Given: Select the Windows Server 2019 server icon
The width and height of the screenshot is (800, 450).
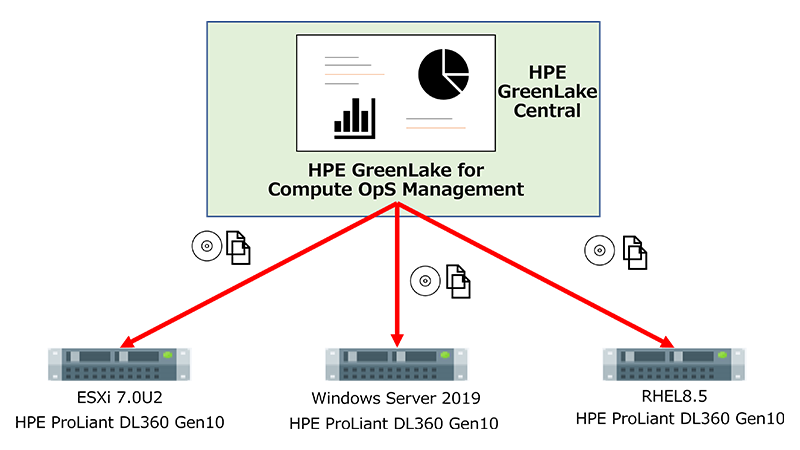Looking at the screenshot, I should (x=396, y=364).
